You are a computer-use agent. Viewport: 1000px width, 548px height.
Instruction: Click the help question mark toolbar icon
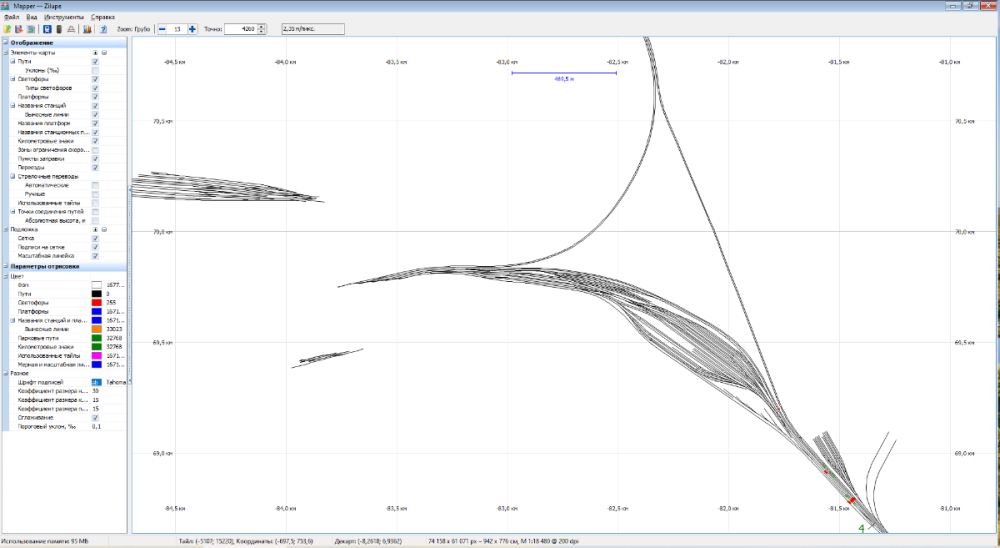(103, 29)
